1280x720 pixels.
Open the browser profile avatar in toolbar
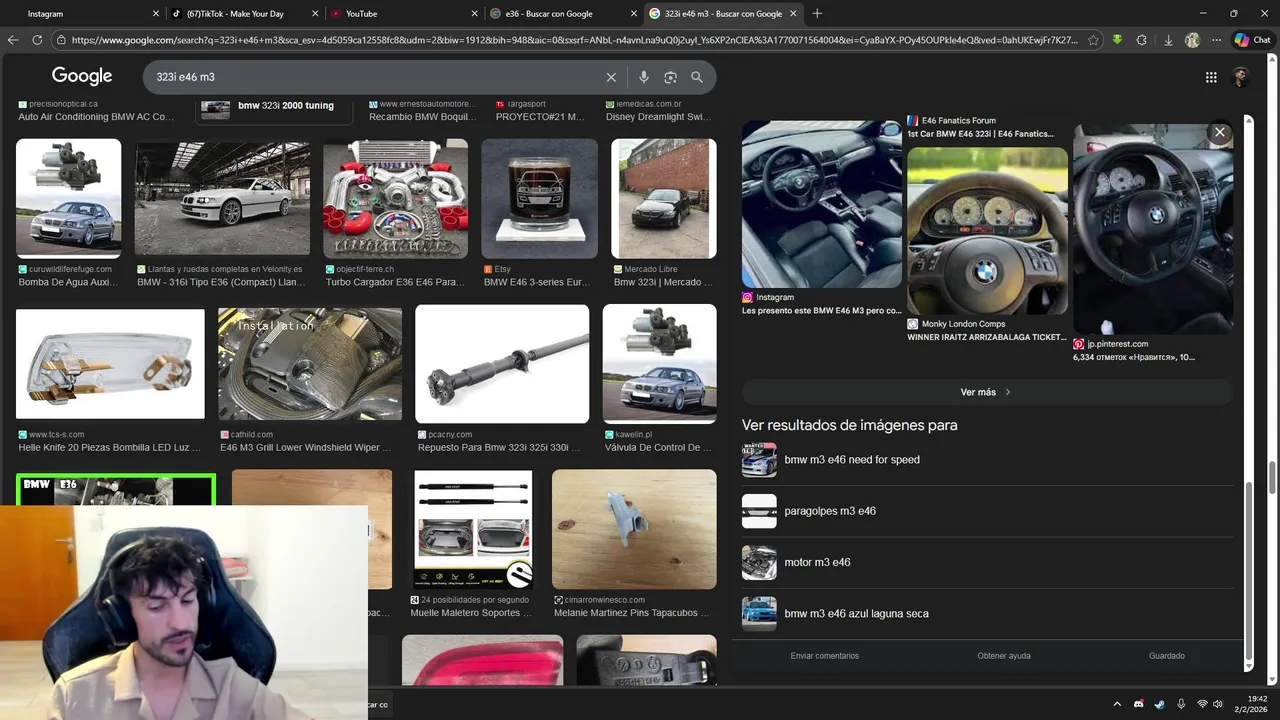(x=1192, y=40)
